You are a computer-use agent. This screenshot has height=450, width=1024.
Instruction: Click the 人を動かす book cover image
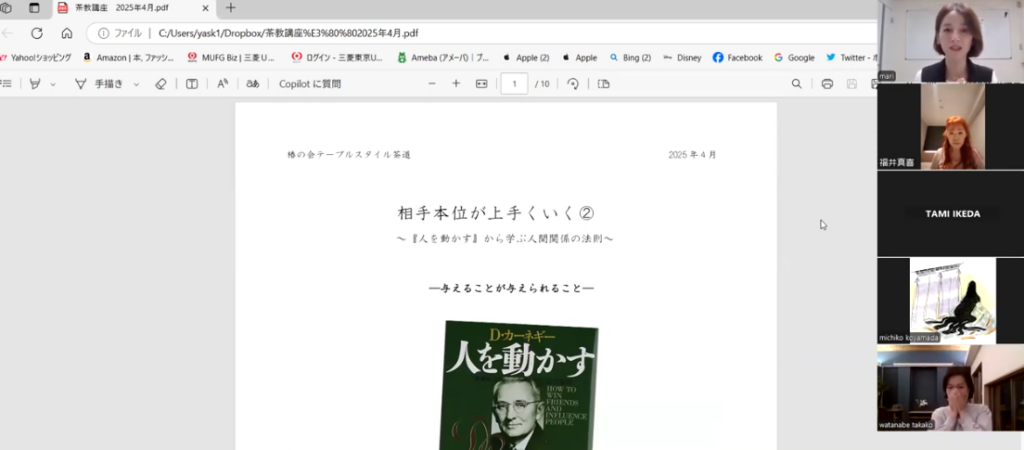coord(518,385)
